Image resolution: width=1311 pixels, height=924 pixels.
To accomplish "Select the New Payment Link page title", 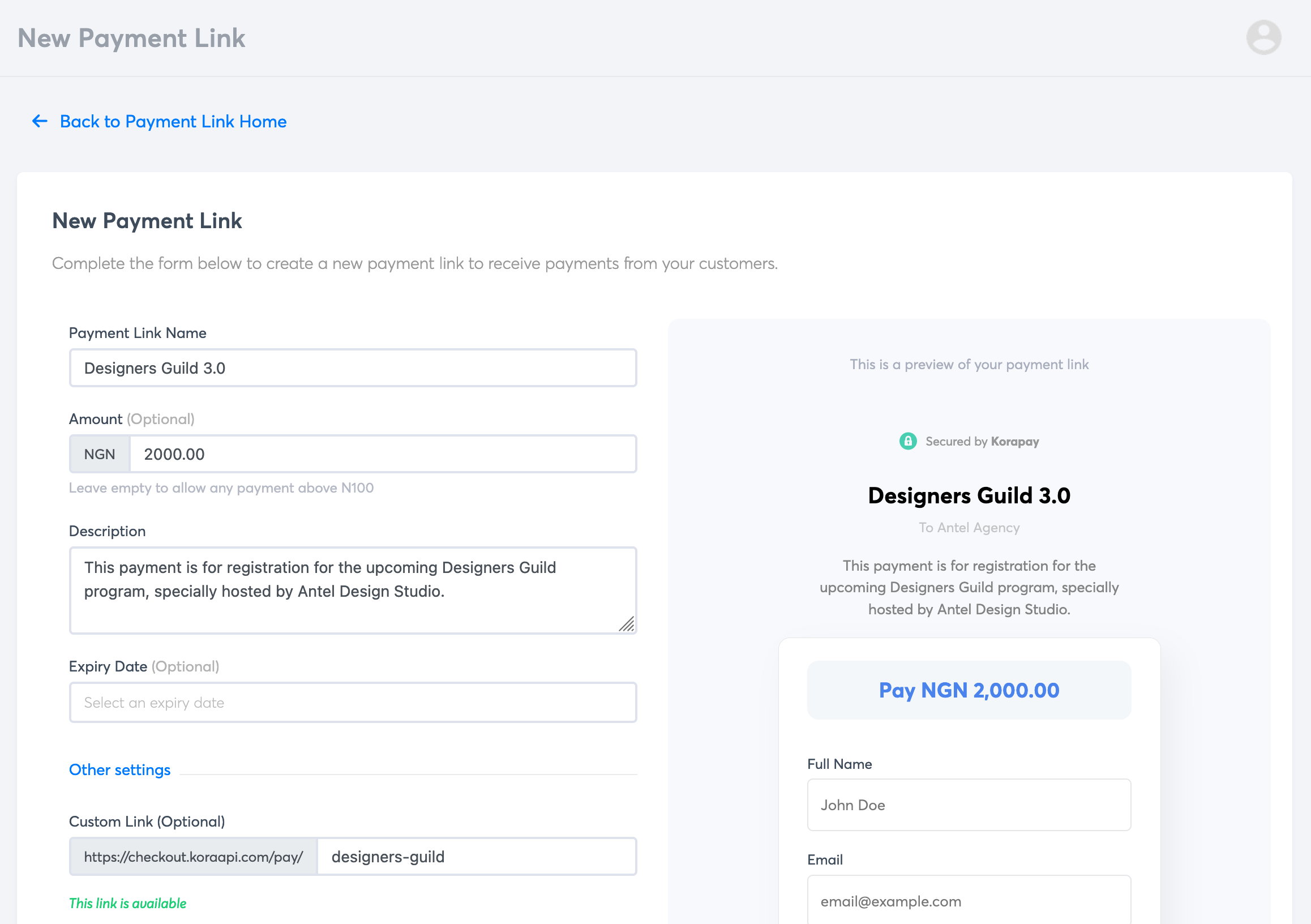I will click(x=132, y=38).
